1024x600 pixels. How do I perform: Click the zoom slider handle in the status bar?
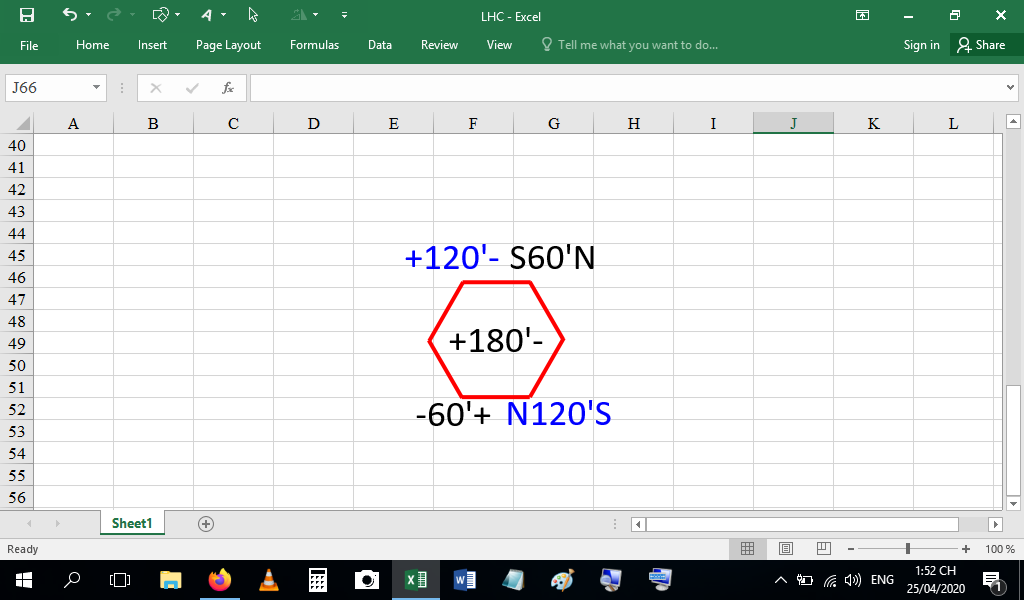(x=907, y=549)
